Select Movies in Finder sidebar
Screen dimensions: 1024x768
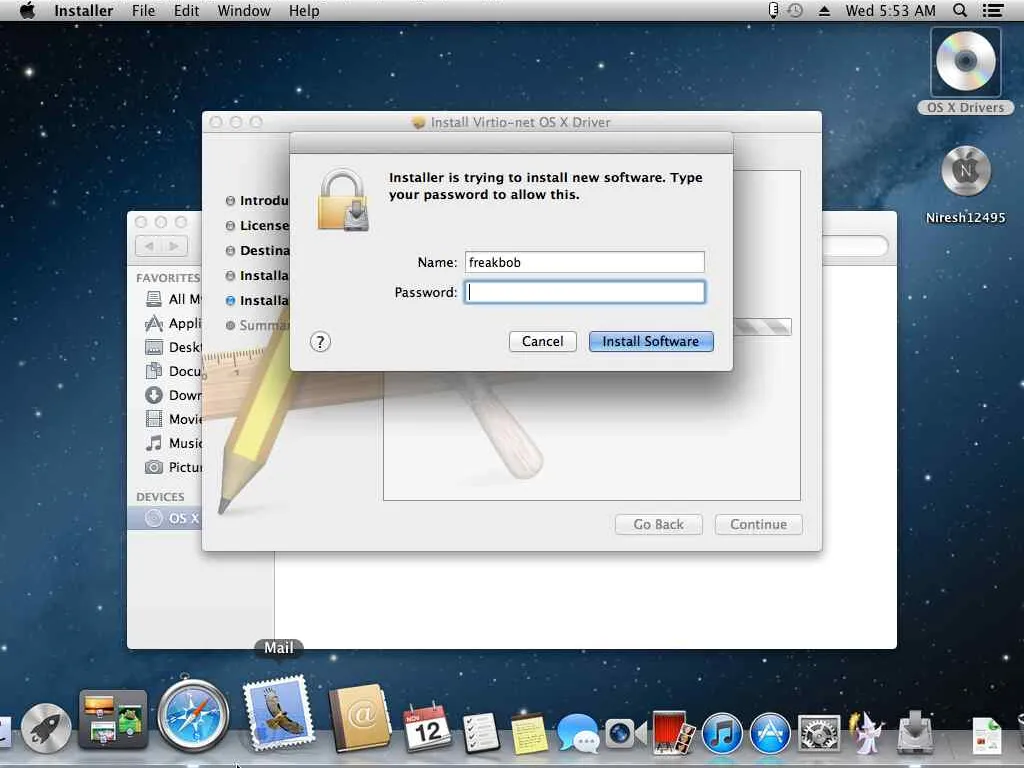pos(173,419)
